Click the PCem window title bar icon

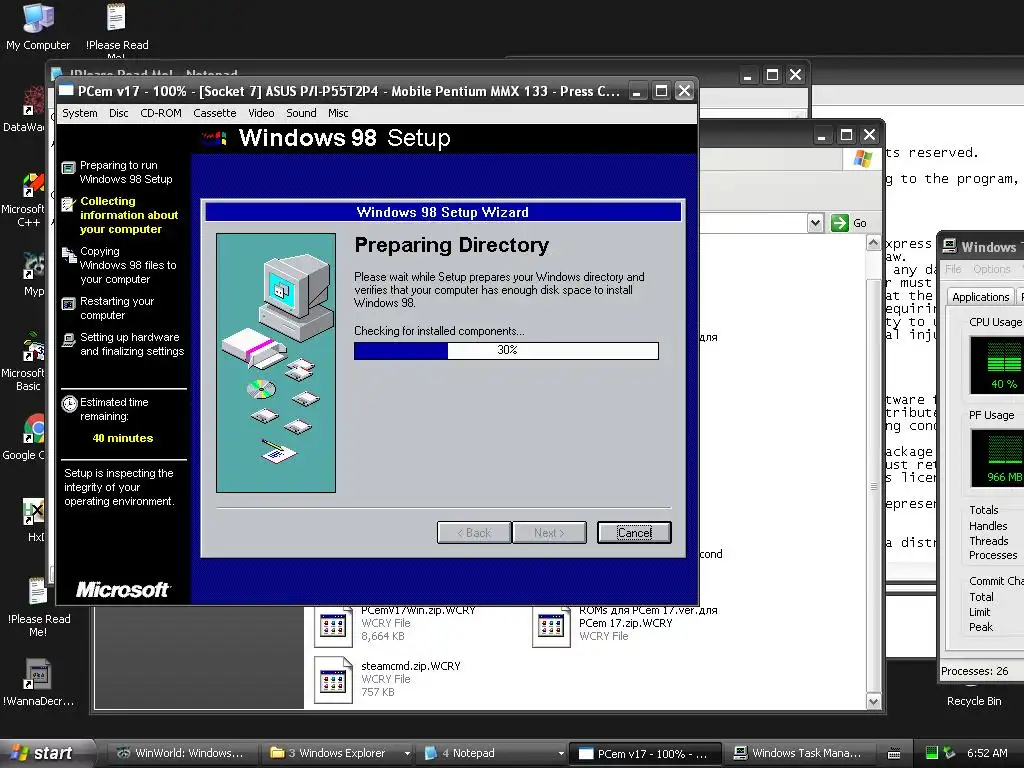click(66, 91)
